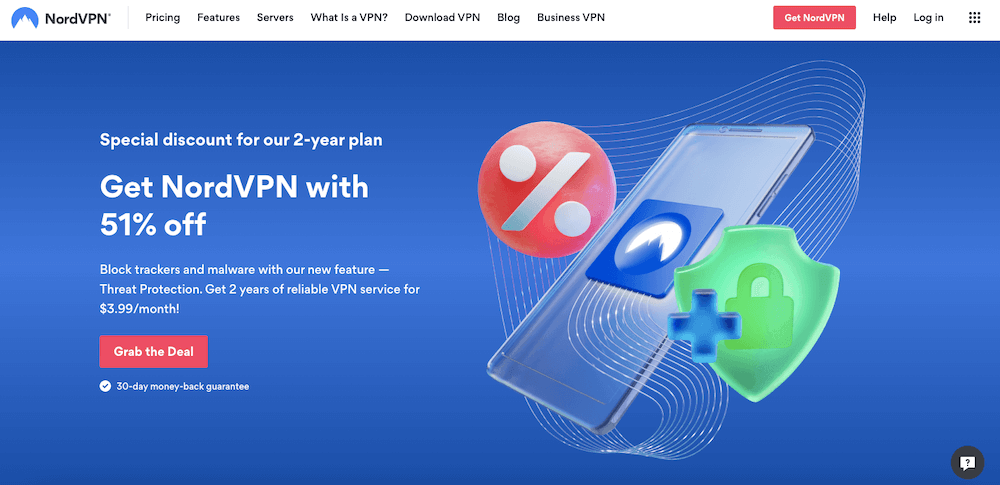Open the Features menu item

click(218, 18)
